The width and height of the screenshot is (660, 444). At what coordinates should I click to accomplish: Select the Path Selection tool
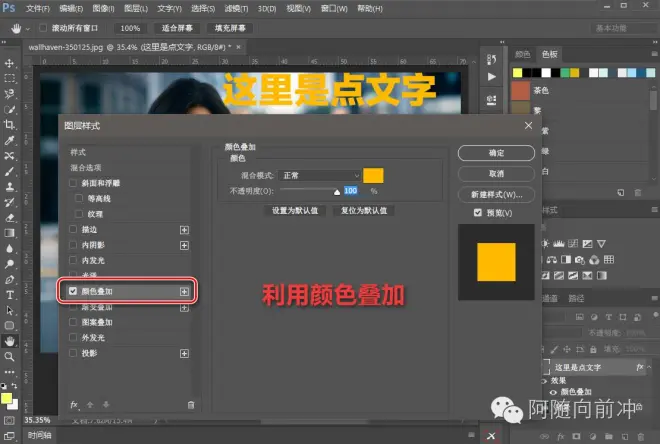tap(9, 311)
